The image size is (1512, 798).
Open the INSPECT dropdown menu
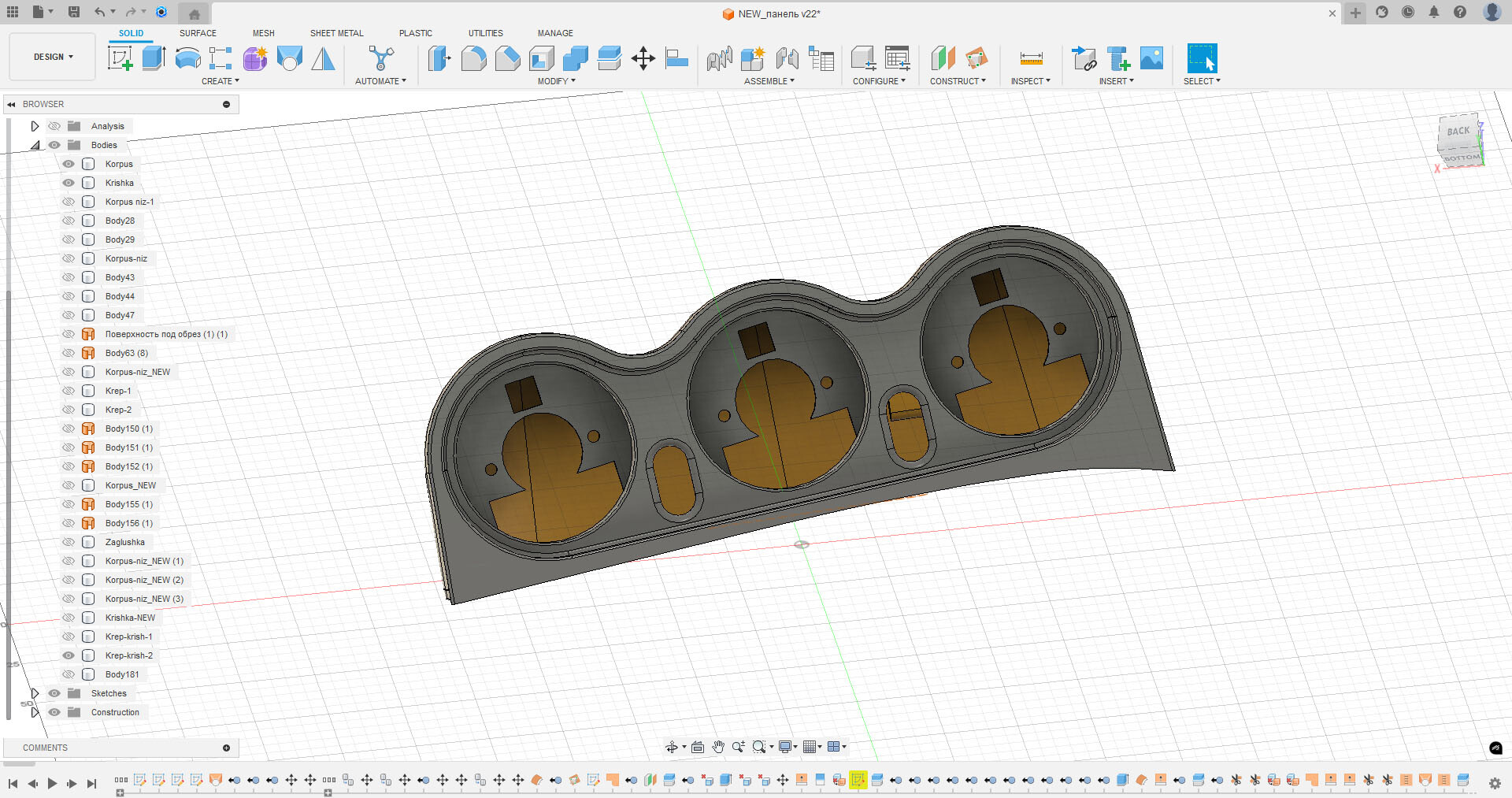1031,81
